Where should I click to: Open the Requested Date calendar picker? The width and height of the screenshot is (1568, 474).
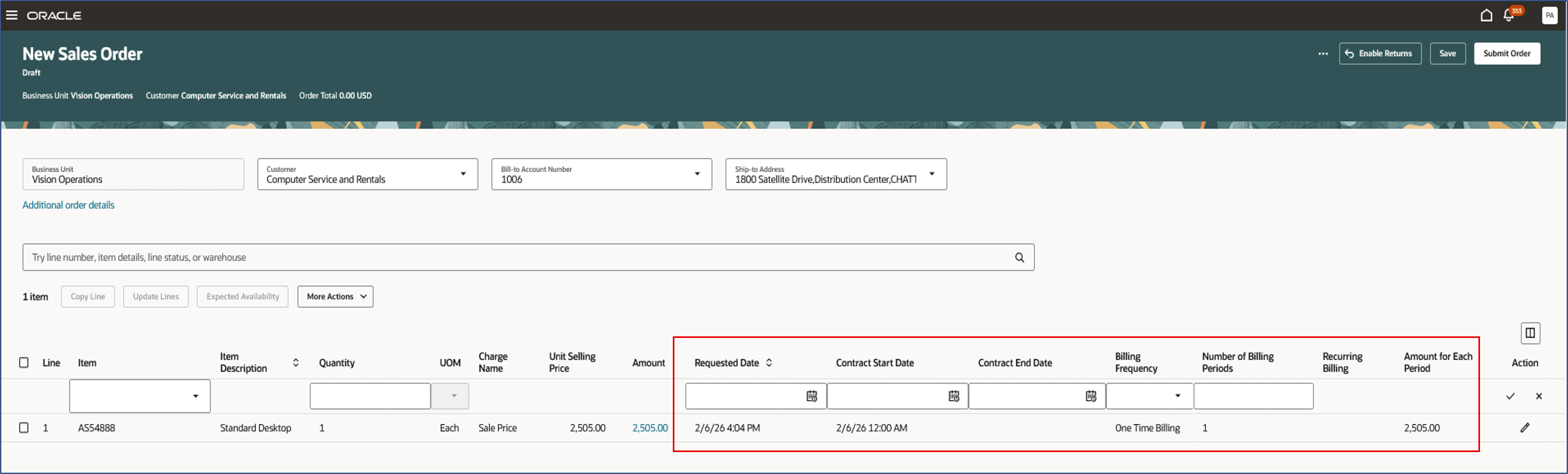pos(812,396)
